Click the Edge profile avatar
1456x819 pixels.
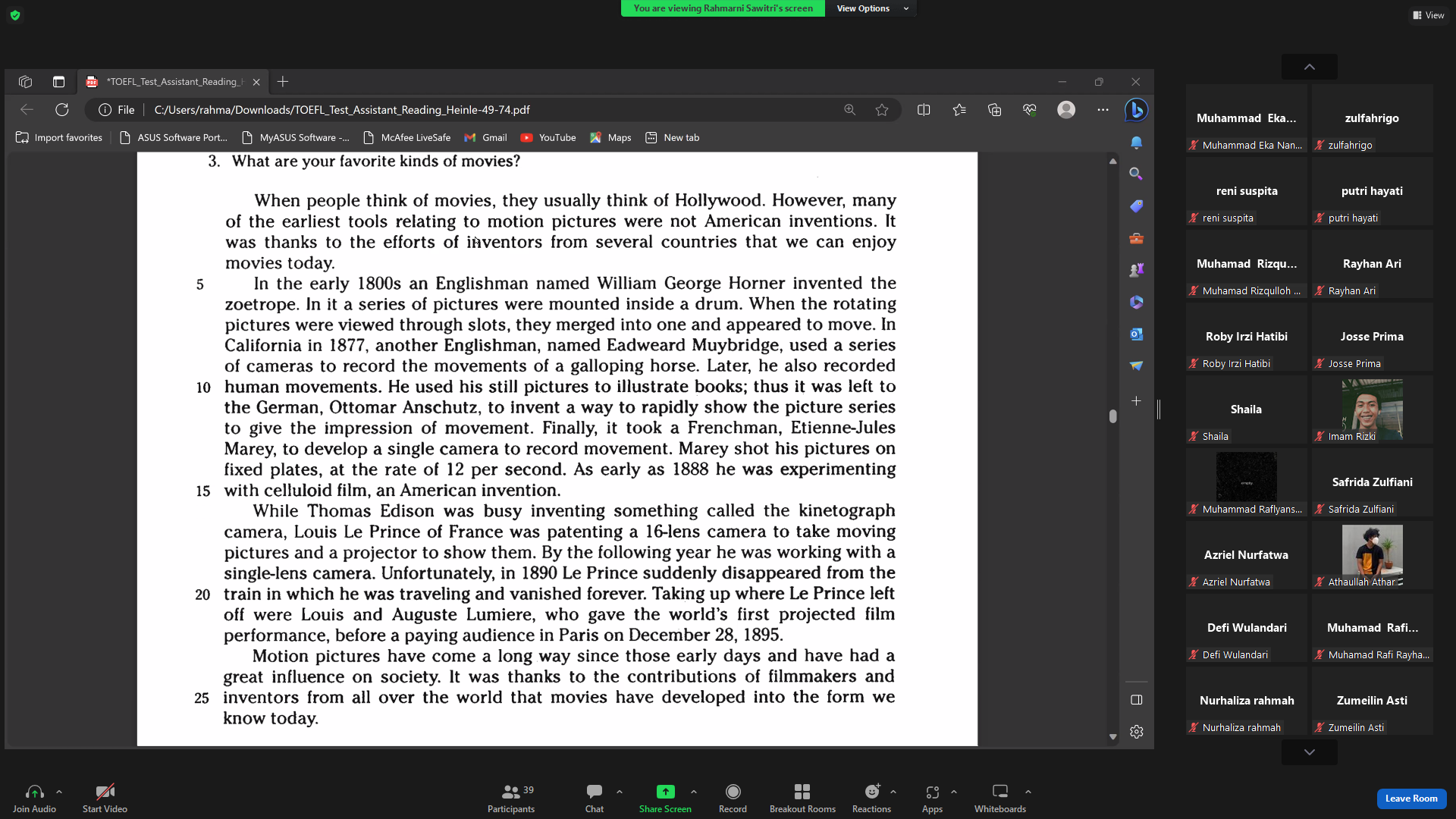[x=1066, y=110]
